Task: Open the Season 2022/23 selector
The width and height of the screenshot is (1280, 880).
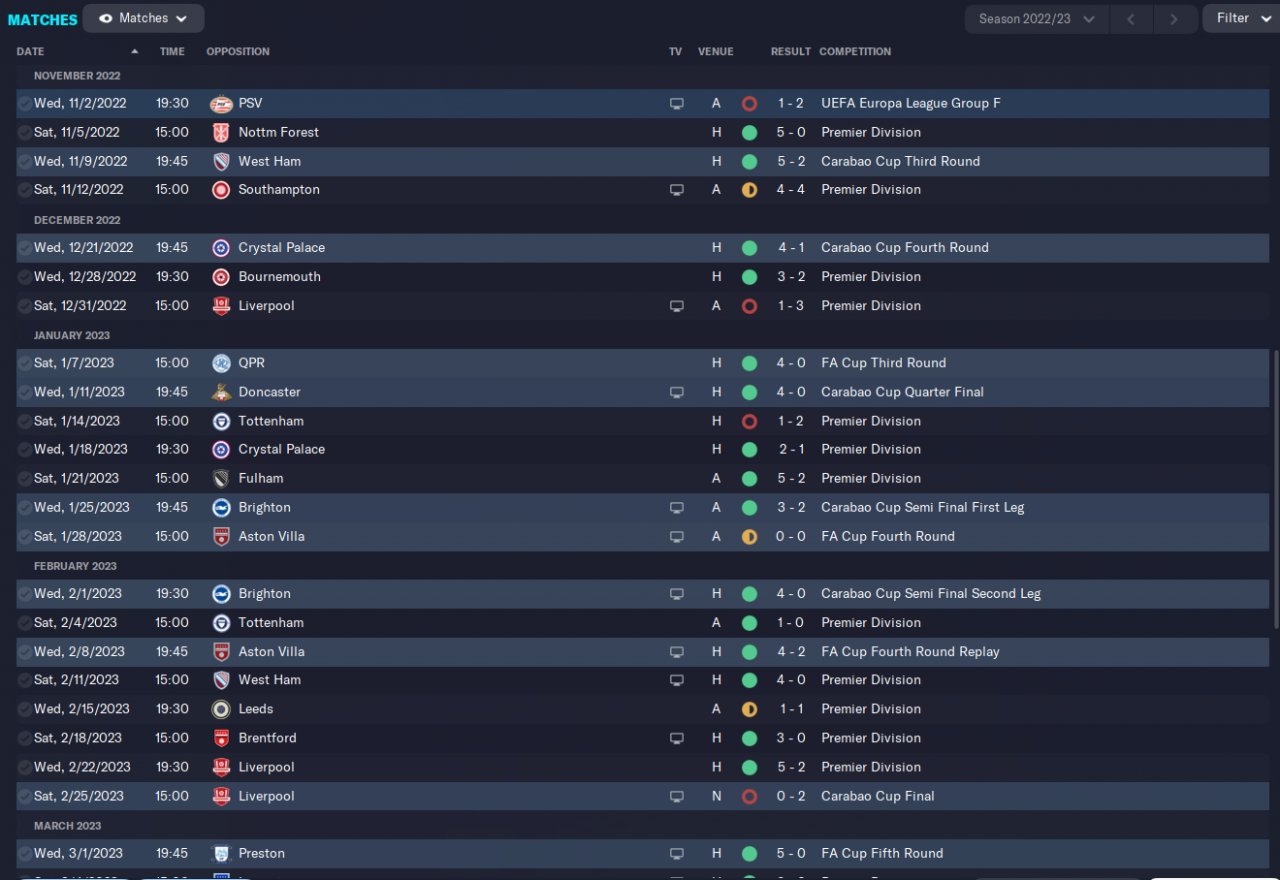Action: click(x=1036, y=19)
